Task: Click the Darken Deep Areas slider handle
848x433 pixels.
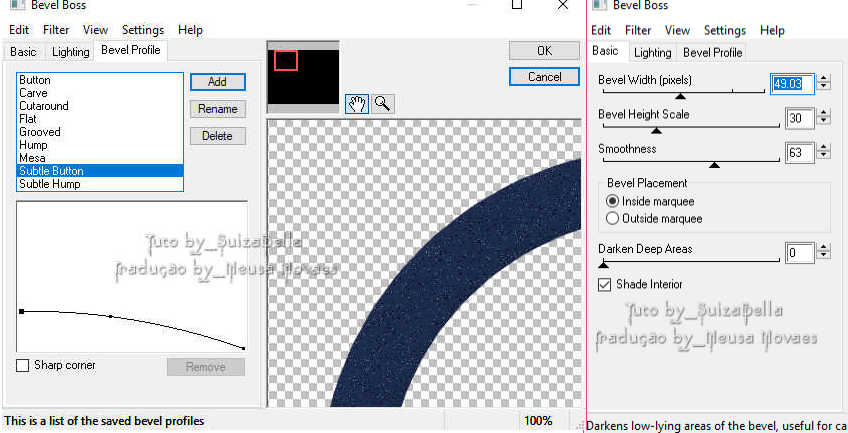Action: pyautogui.click(x=604, y=264)
